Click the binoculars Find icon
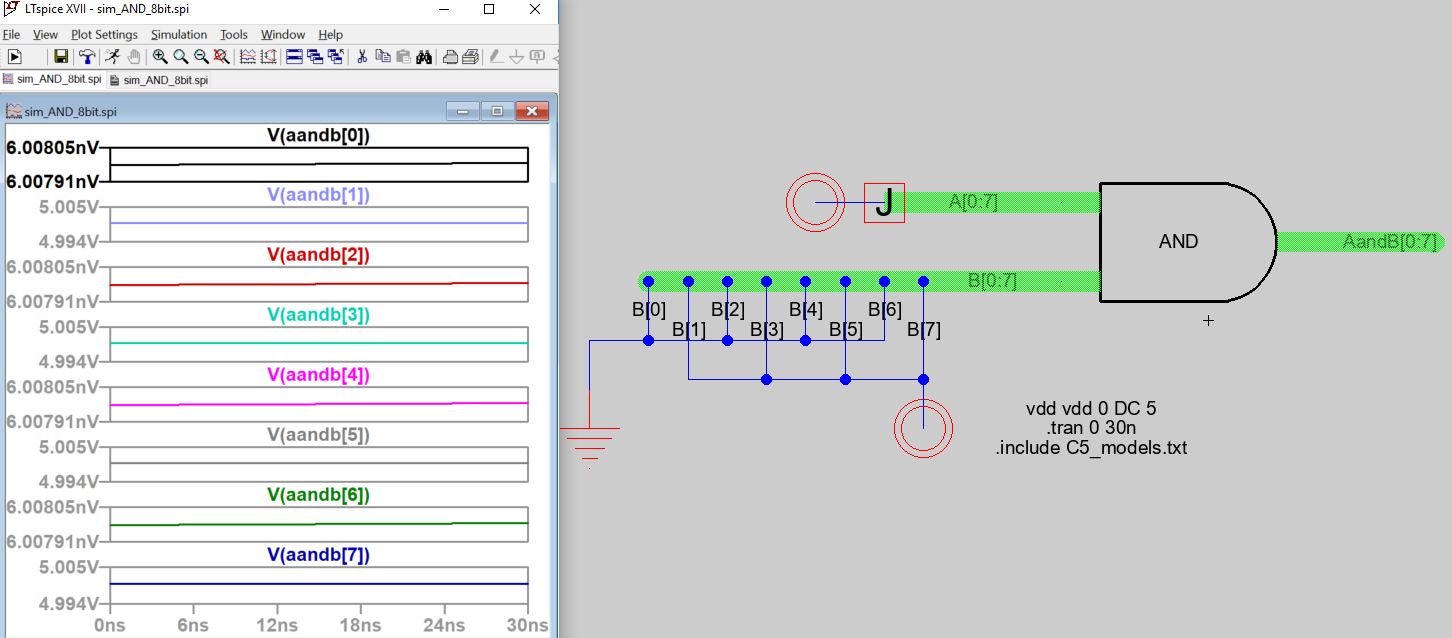 click(x=424, y=57)
